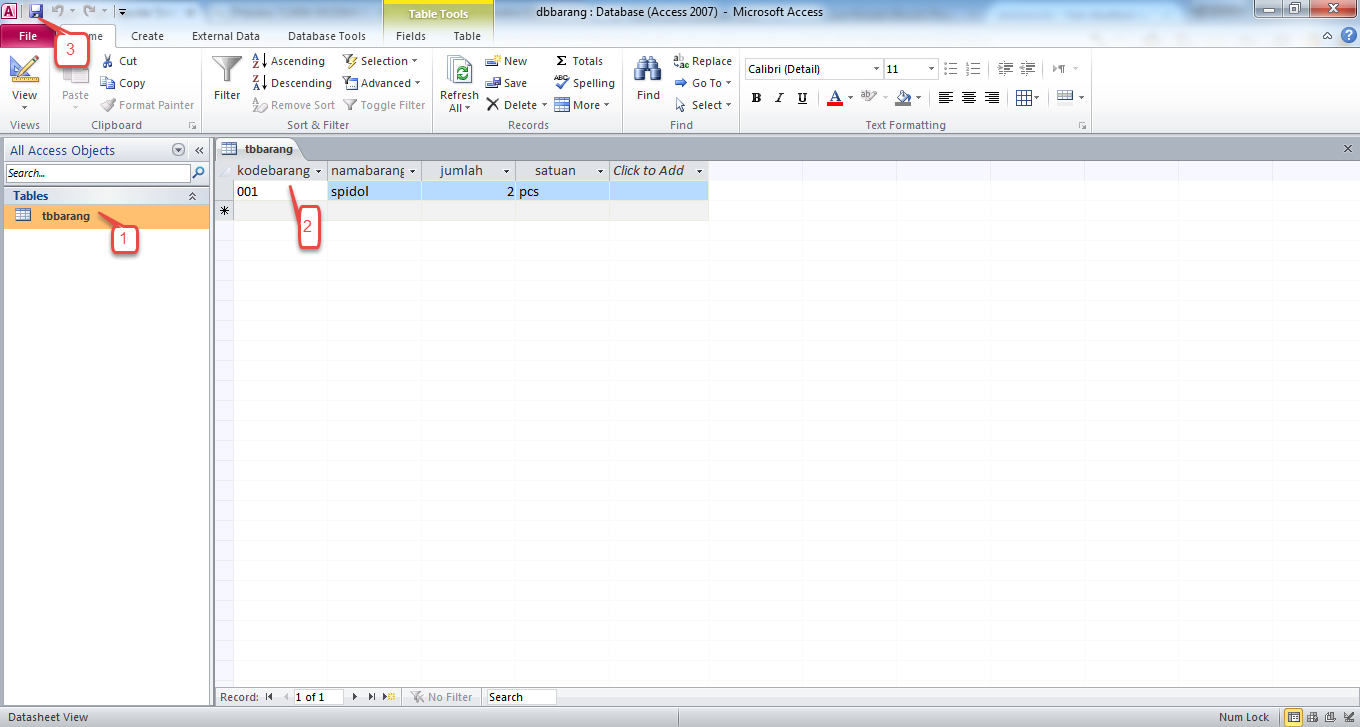Select the cell containing spidol
The image size is (1360, 727).
[374, 191]
